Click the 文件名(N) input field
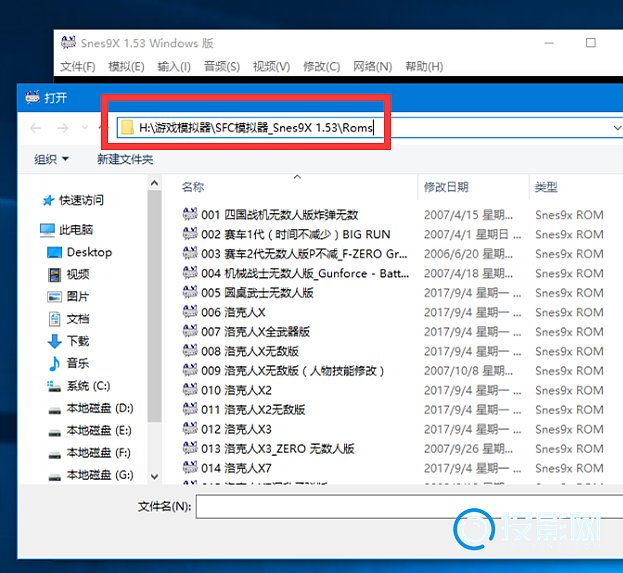The width and height of the screenshot is (623, 573). coord(409,506)
